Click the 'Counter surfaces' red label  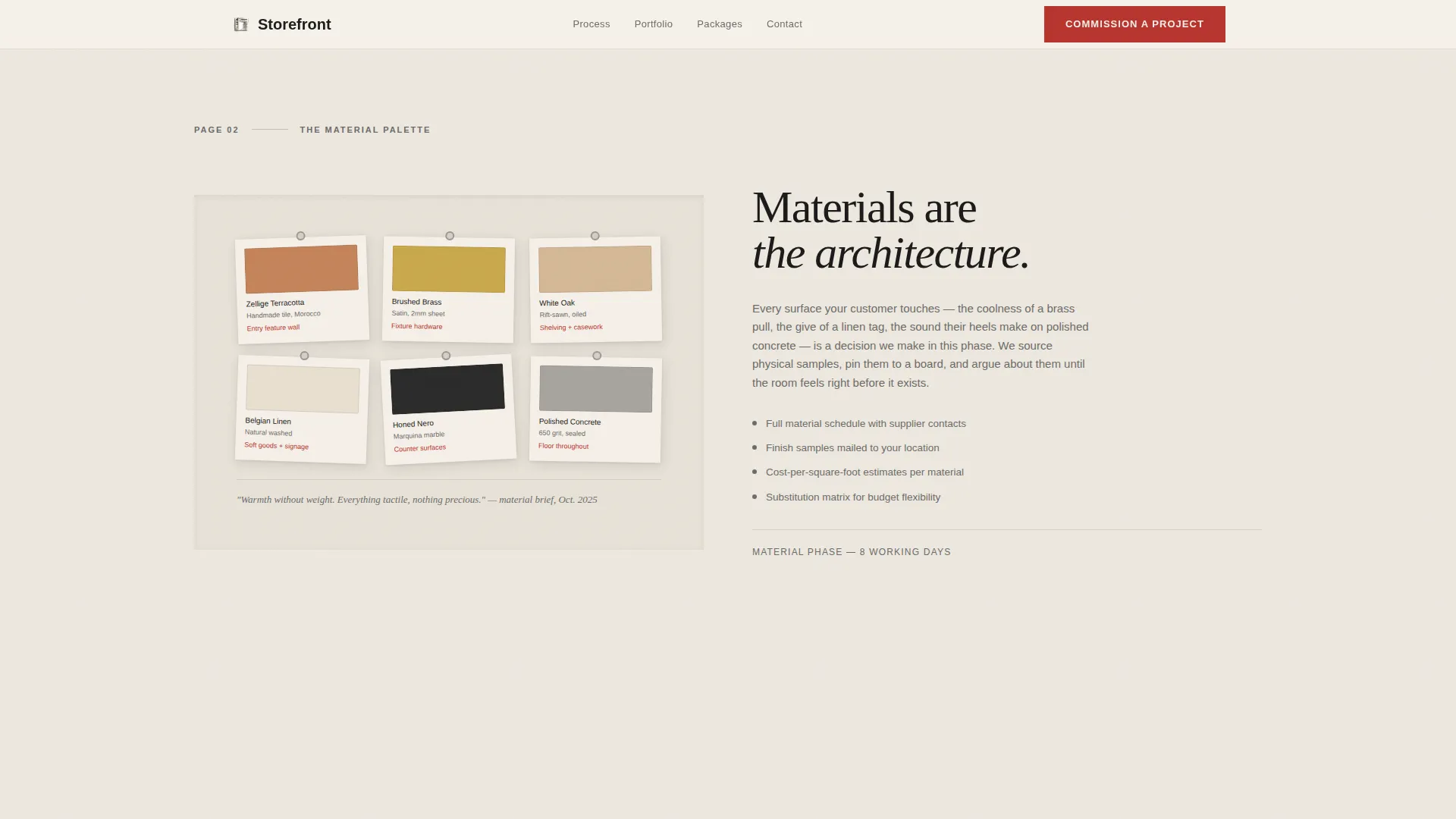419,448
